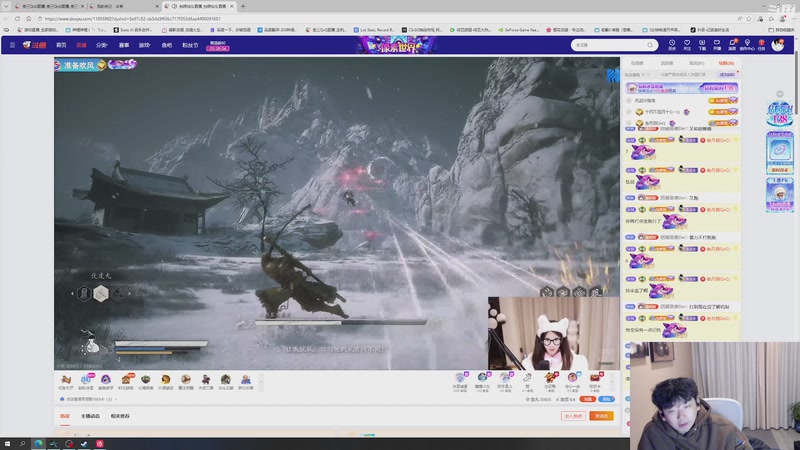Reload the page with the refresh icon
The width and height of the screenshot is (800, 450).
point(17,19)
